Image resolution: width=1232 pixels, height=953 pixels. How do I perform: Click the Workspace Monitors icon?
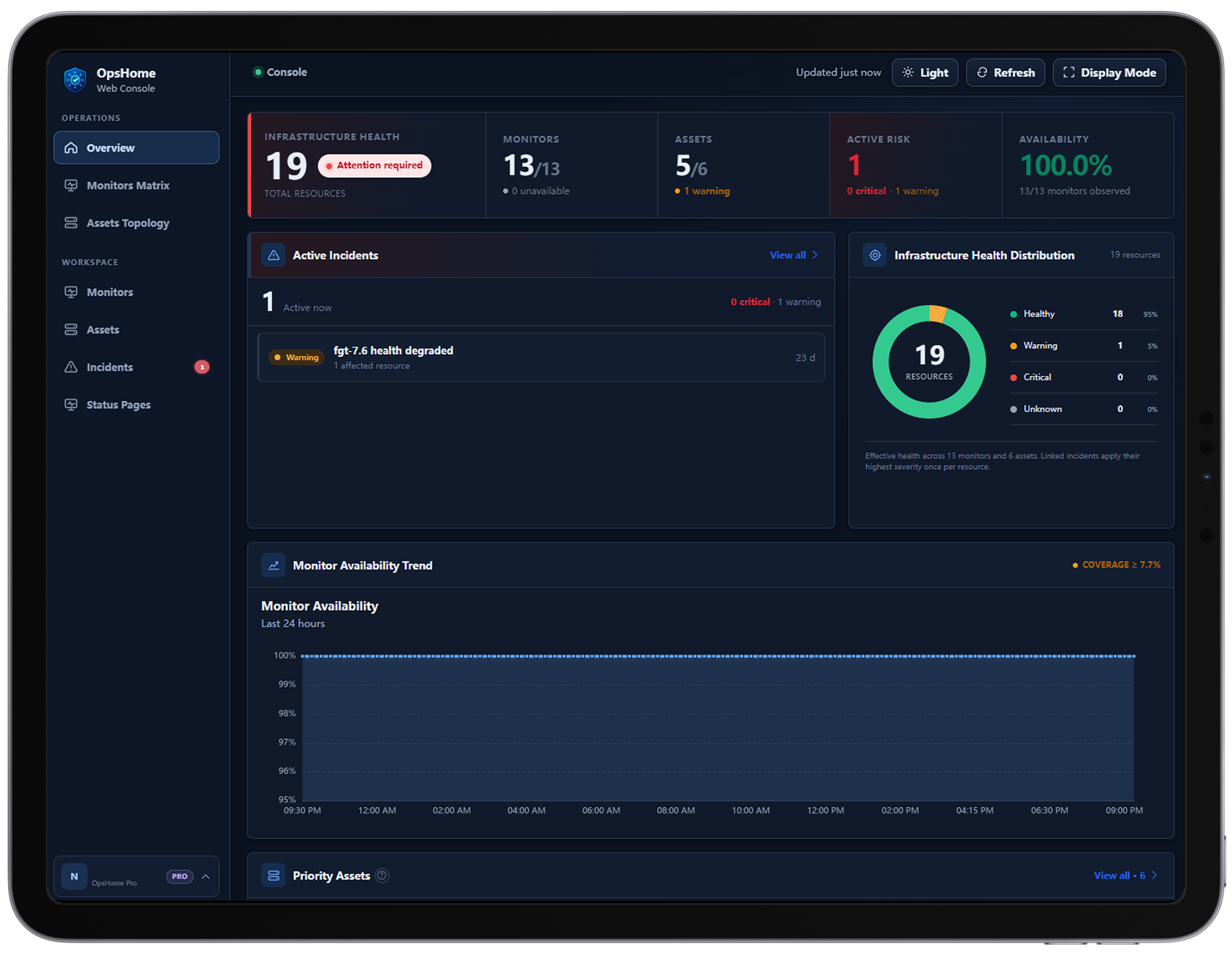click(x=71, y=292)
